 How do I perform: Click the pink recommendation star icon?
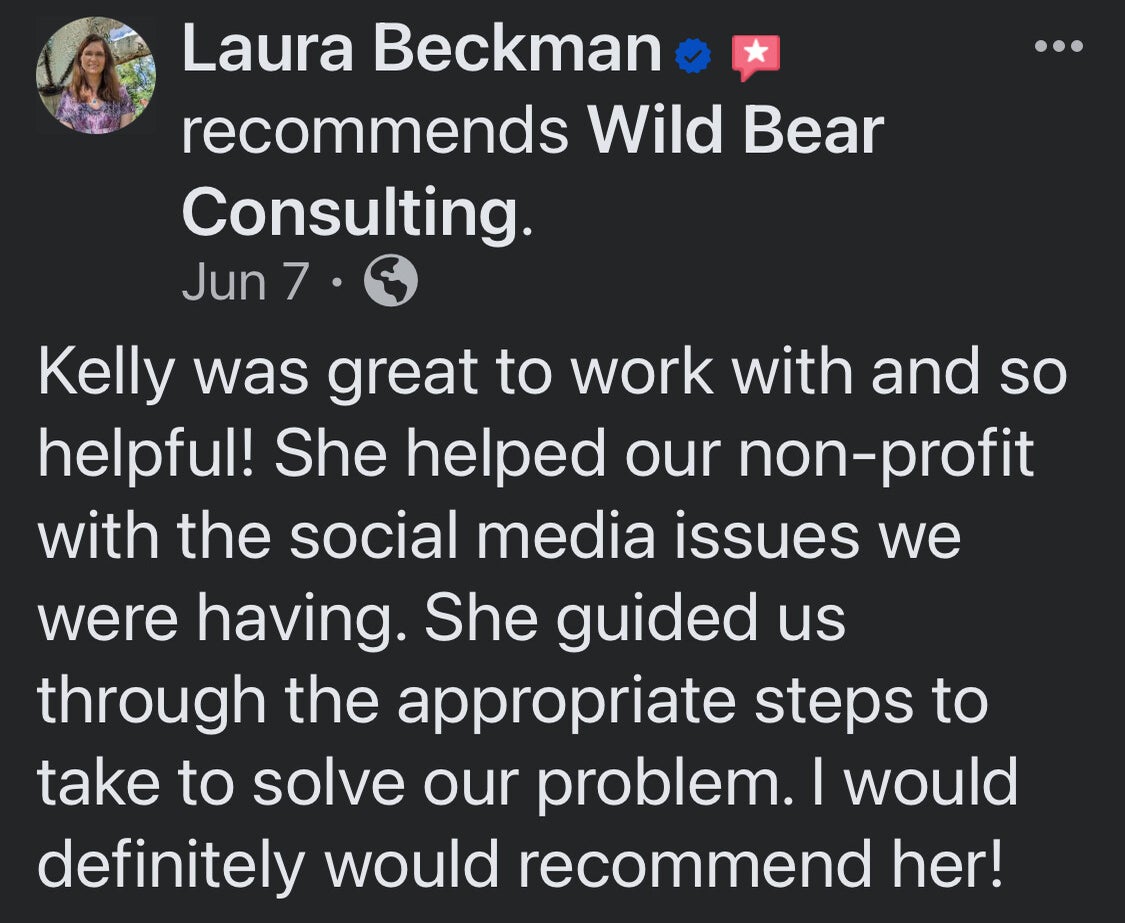pyautogui.click(x=755, y=56)
